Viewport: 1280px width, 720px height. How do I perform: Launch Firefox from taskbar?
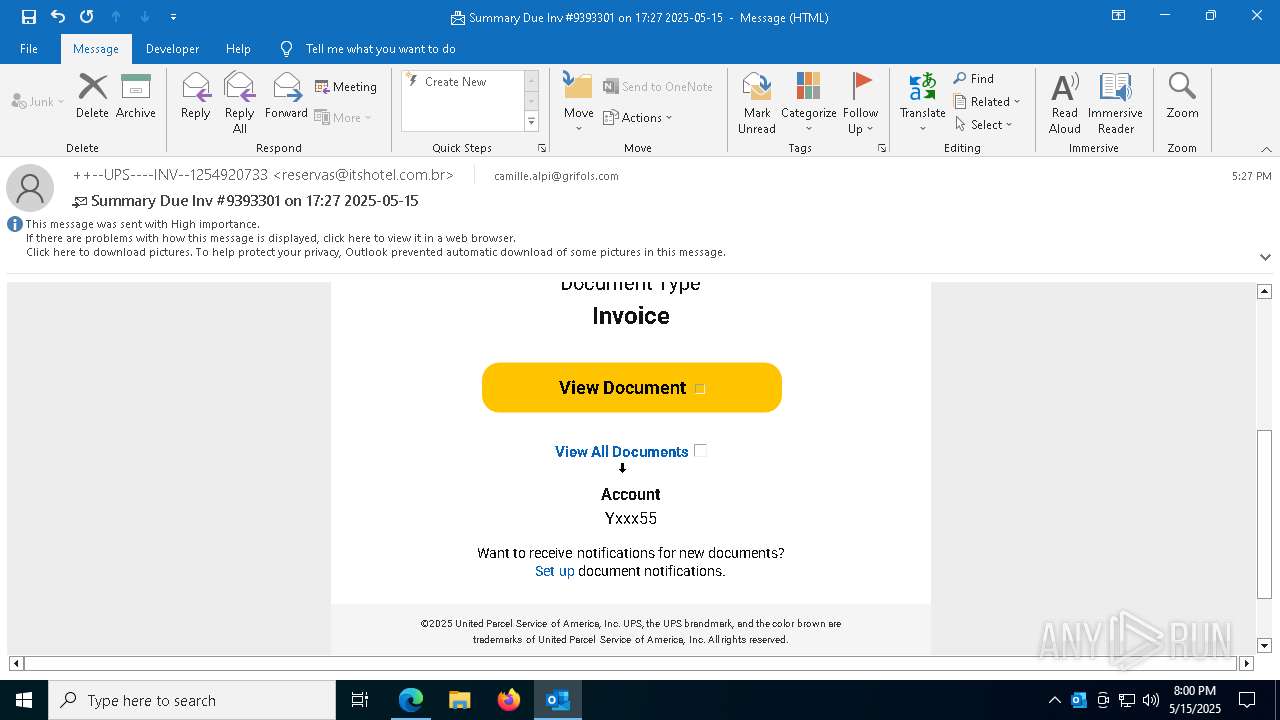509,700
